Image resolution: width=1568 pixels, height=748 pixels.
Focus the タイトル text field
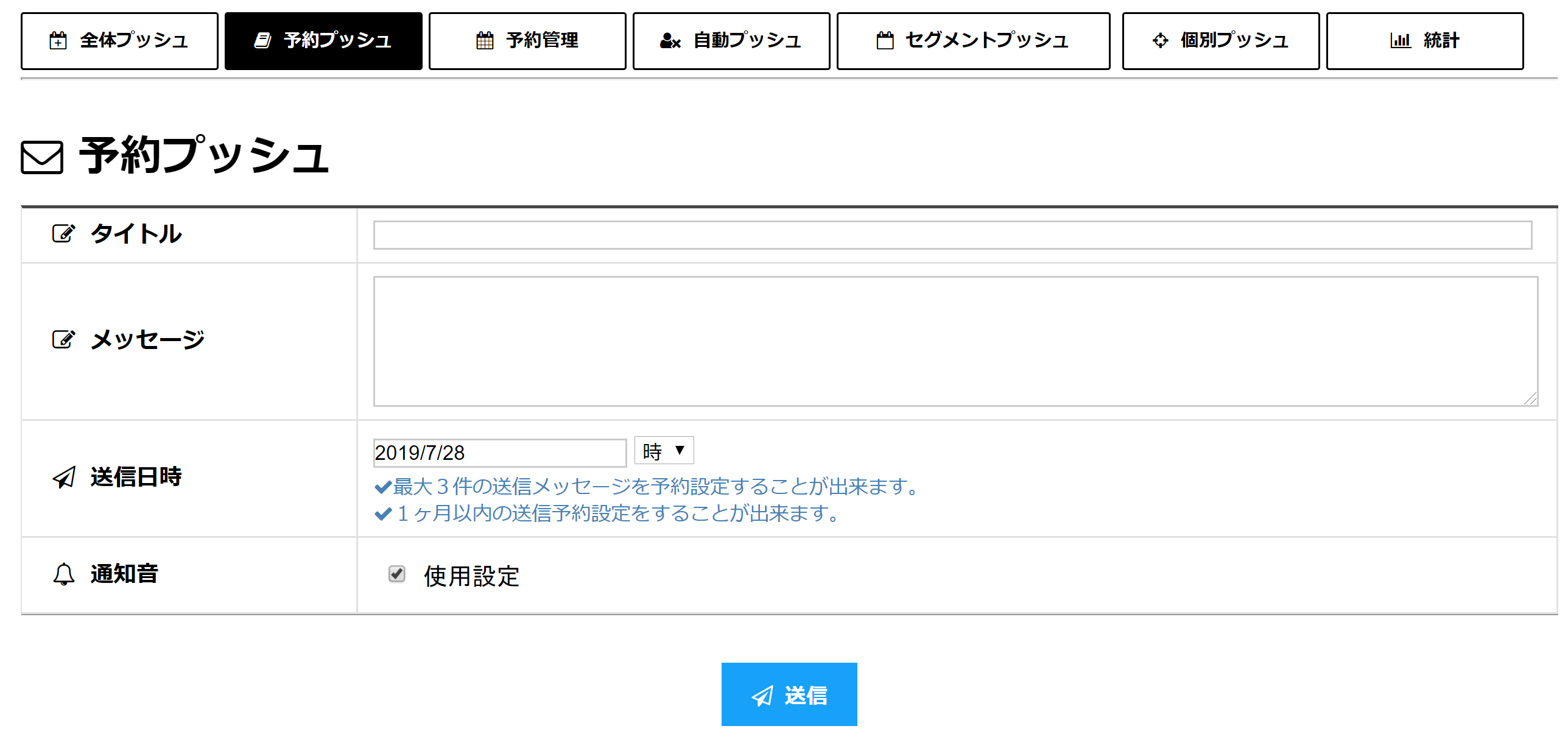952,235
